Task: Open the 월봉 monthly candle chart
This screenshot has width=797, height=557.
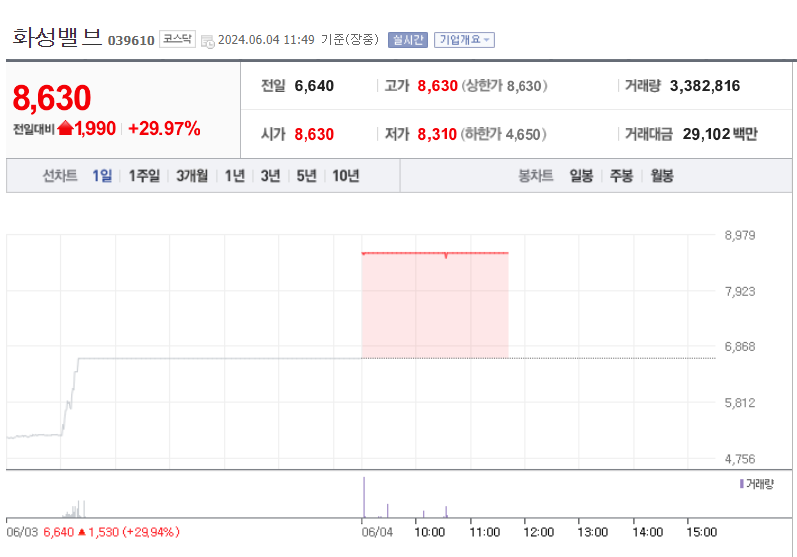Action: click(662, 176)
